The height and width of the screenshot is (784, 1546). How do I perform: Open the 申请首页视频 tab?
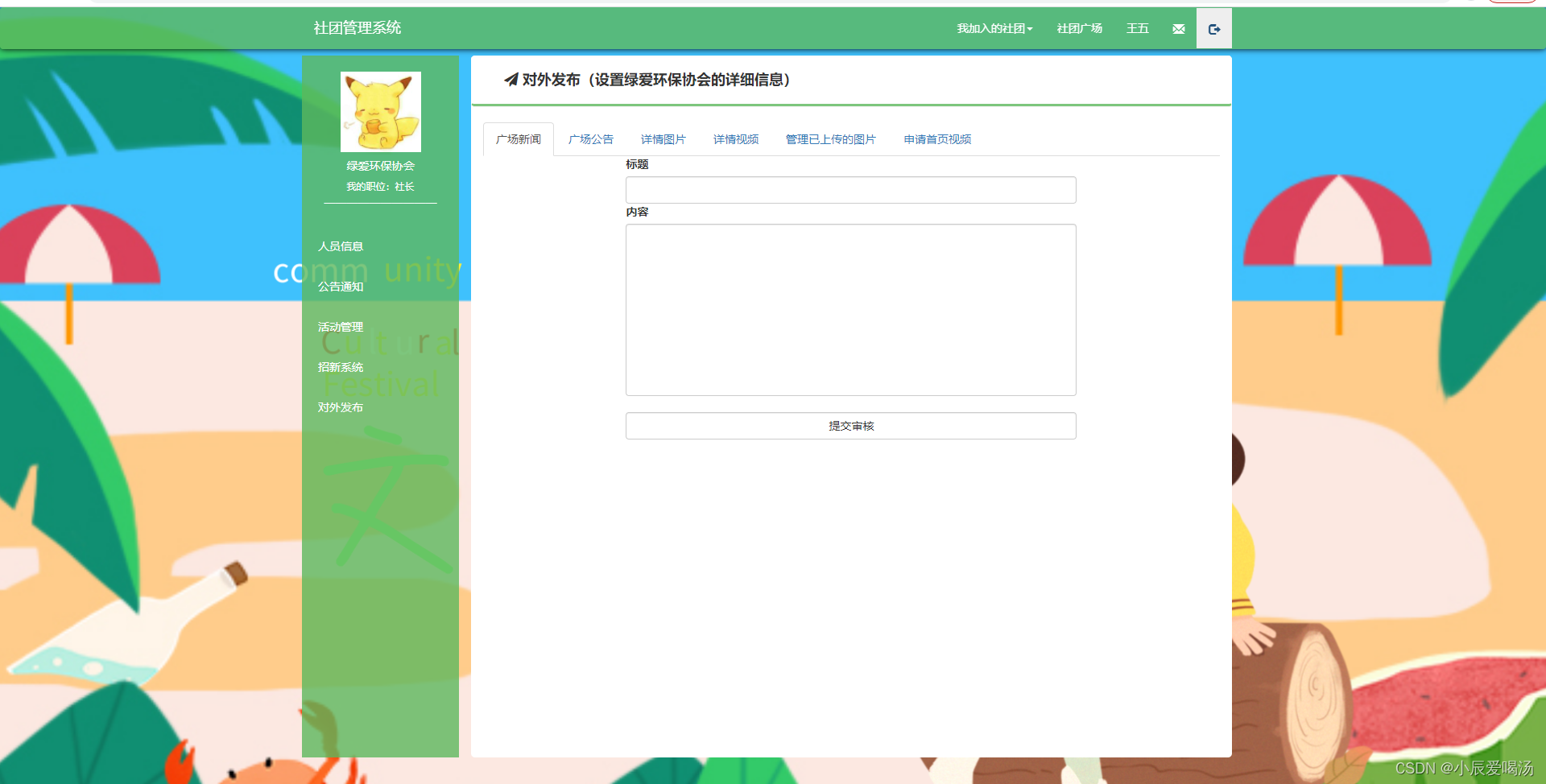(937, 139)
